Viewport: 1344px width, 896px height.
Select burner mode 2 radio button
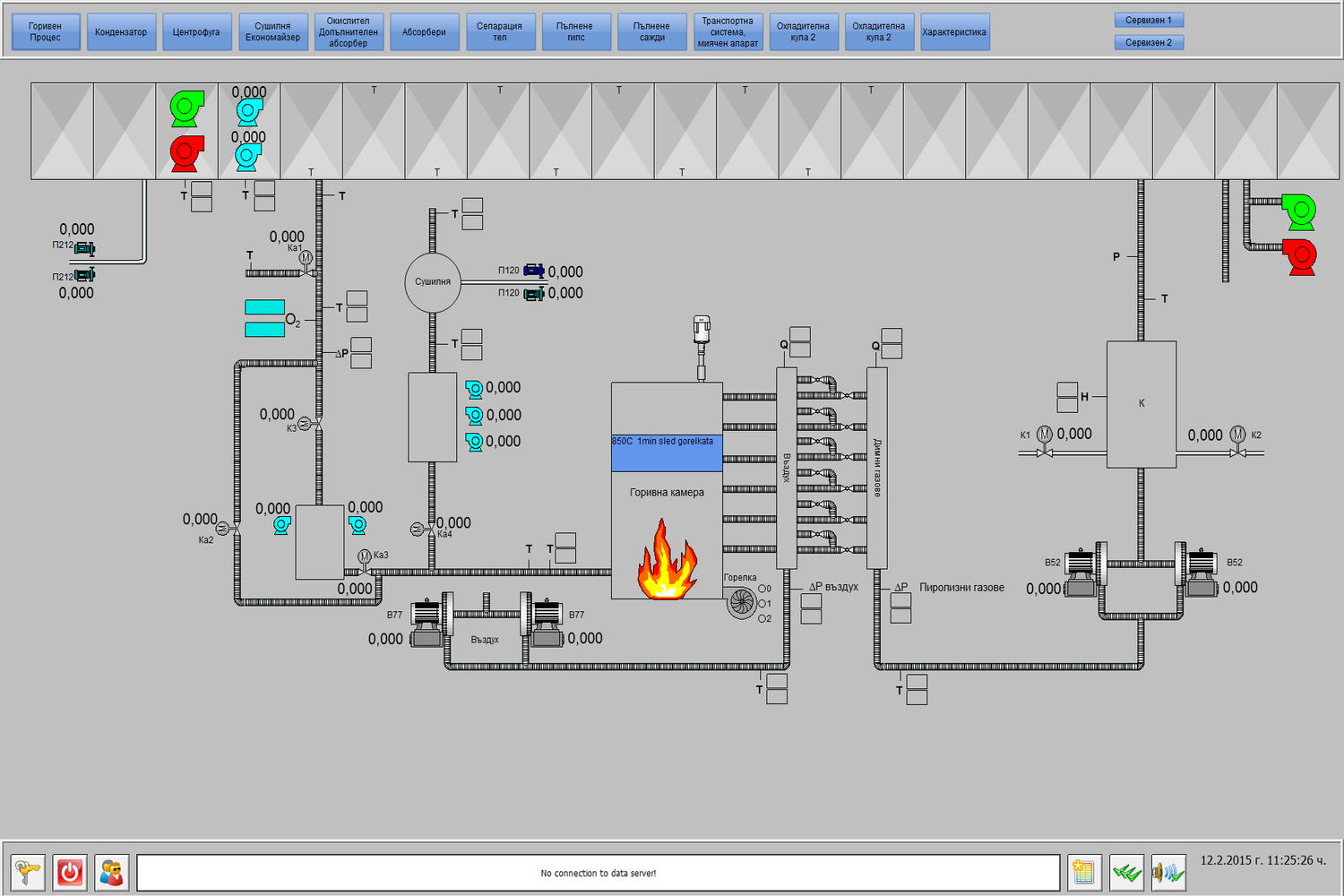(x=762, y=618)
